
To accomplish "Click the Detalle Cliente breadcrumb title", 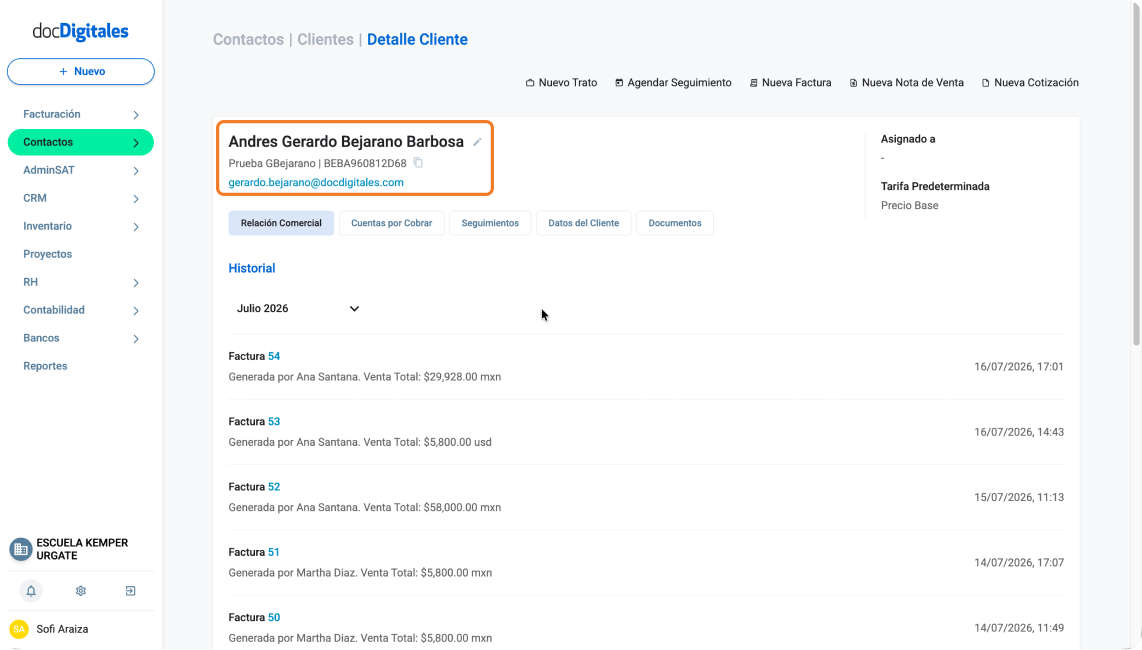I will point(417,39).
